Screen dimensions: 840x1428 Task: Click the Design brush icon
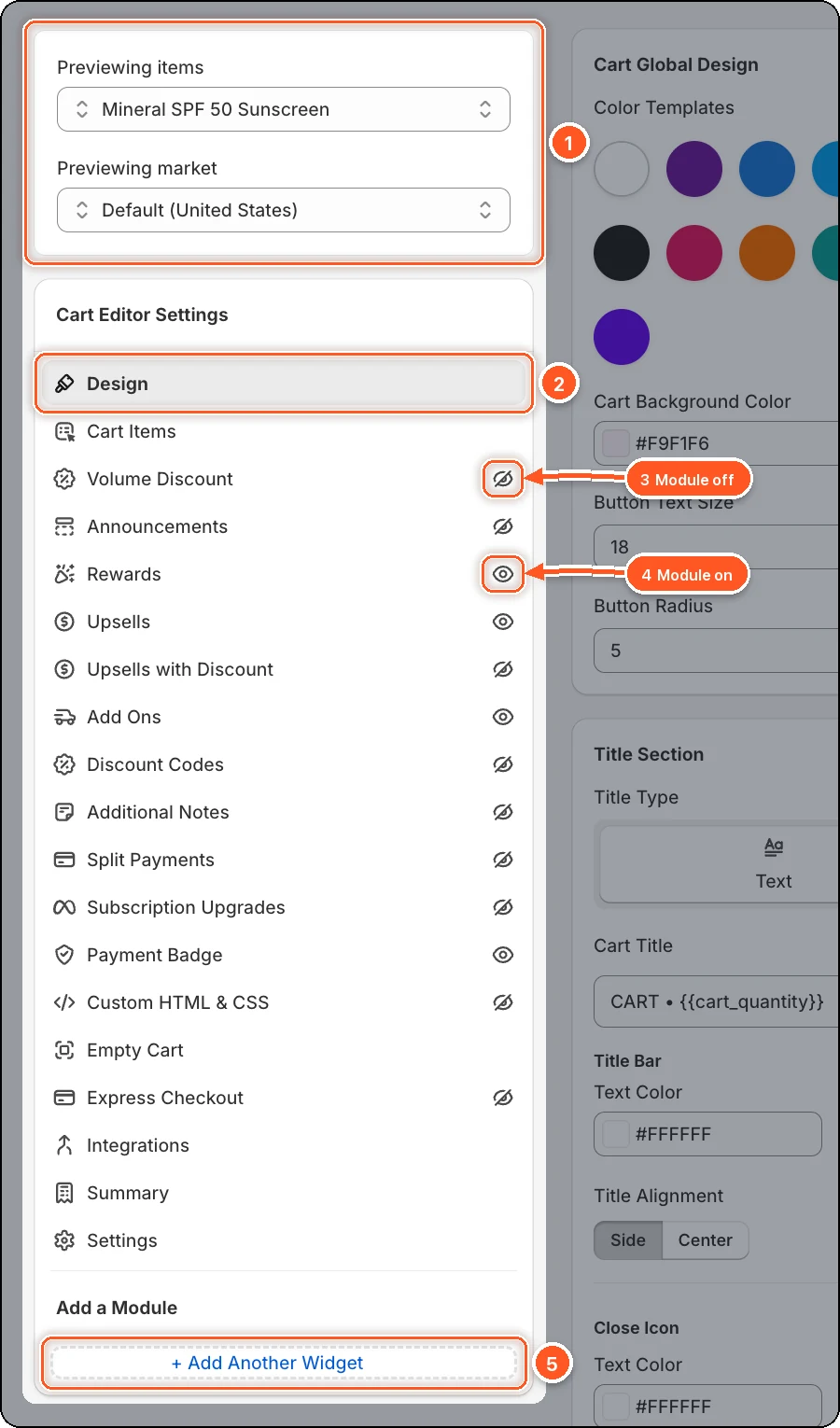pyautogui.click(x=64, y=384)
